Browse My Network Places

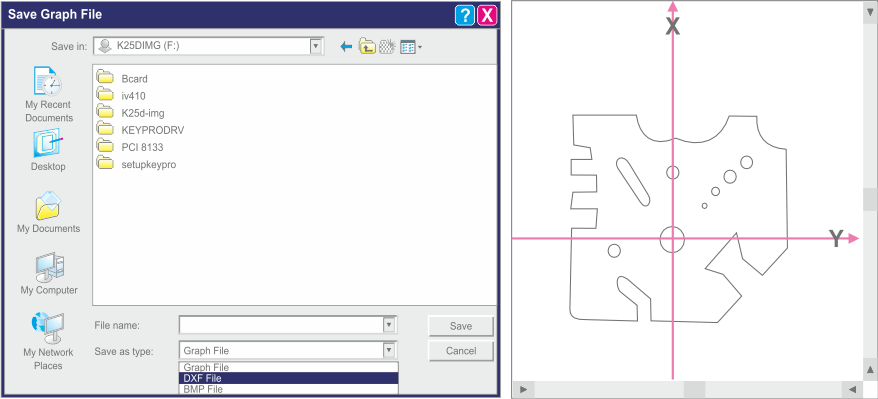tap(48, 341)
